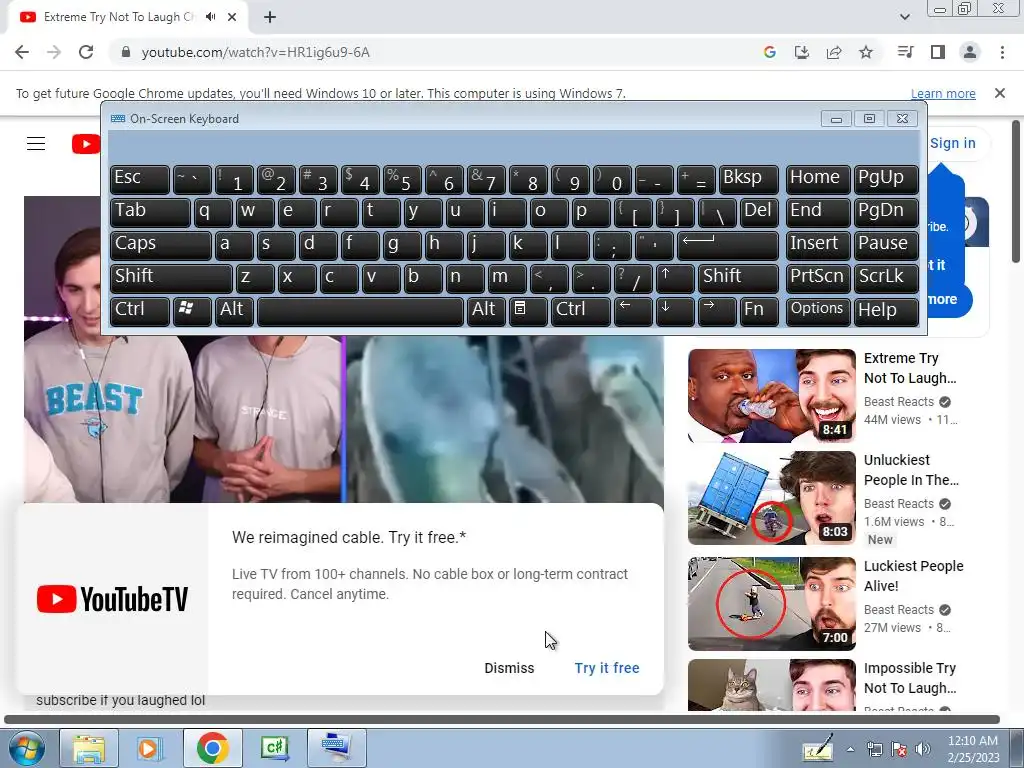Viewport: 1024px width, 768px height.
Task: Tap the Enter key on On-Screen Keyboard
Action: pyautogui.click(x=728, y=245)
